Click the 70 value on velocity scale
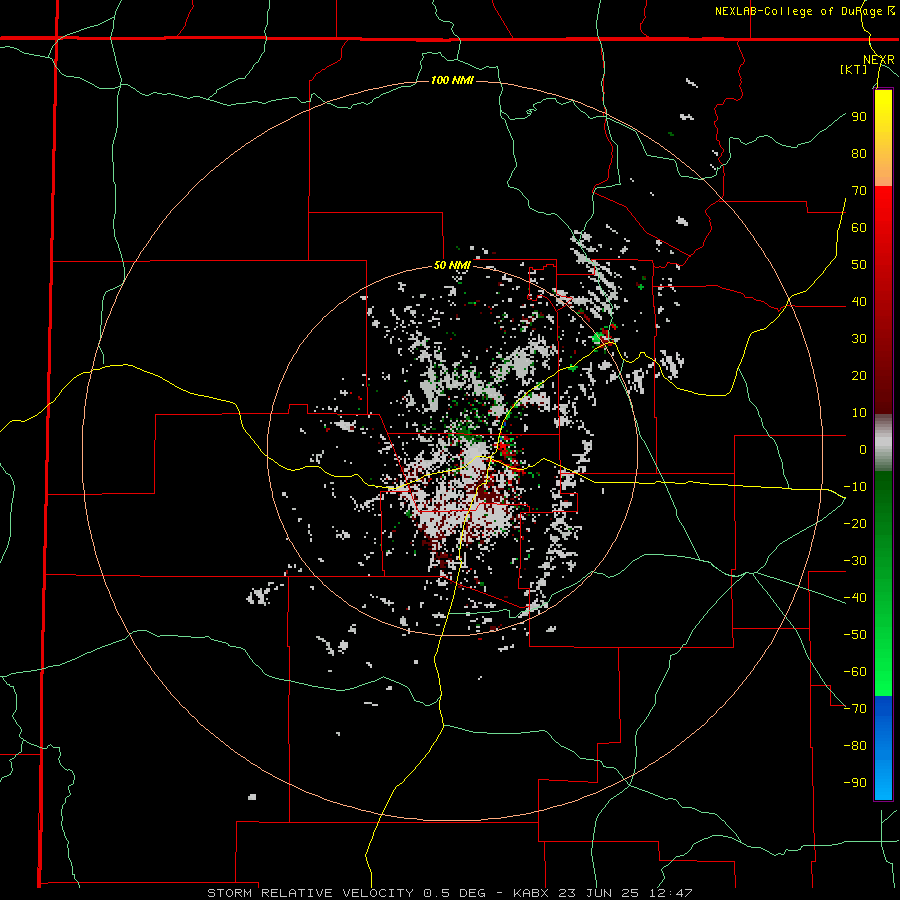The width and height of the screenshot is (900, 900). coord(859,191)
